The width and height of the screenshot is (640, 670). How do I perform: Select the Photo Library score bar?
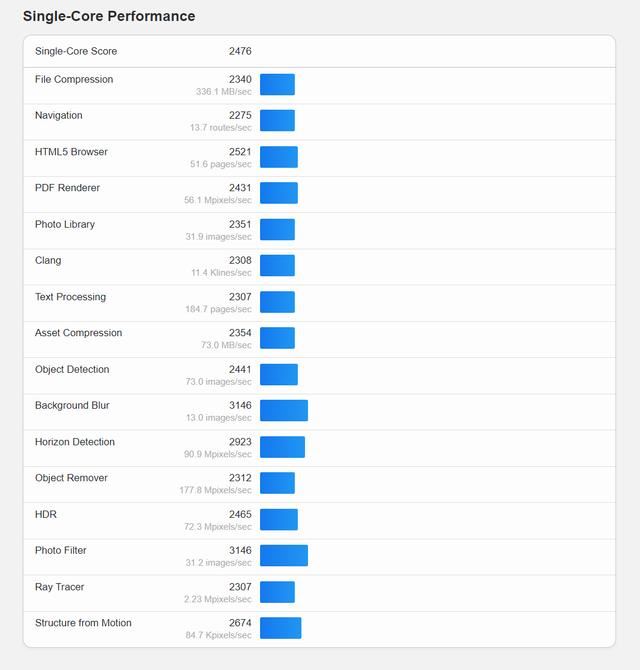(277, 230)
